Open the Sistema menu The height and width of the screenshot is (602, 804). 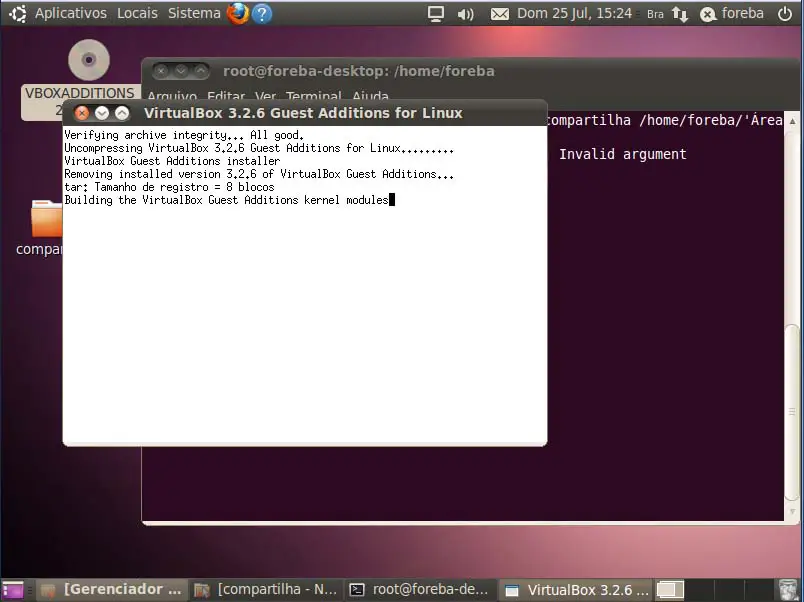194,13
